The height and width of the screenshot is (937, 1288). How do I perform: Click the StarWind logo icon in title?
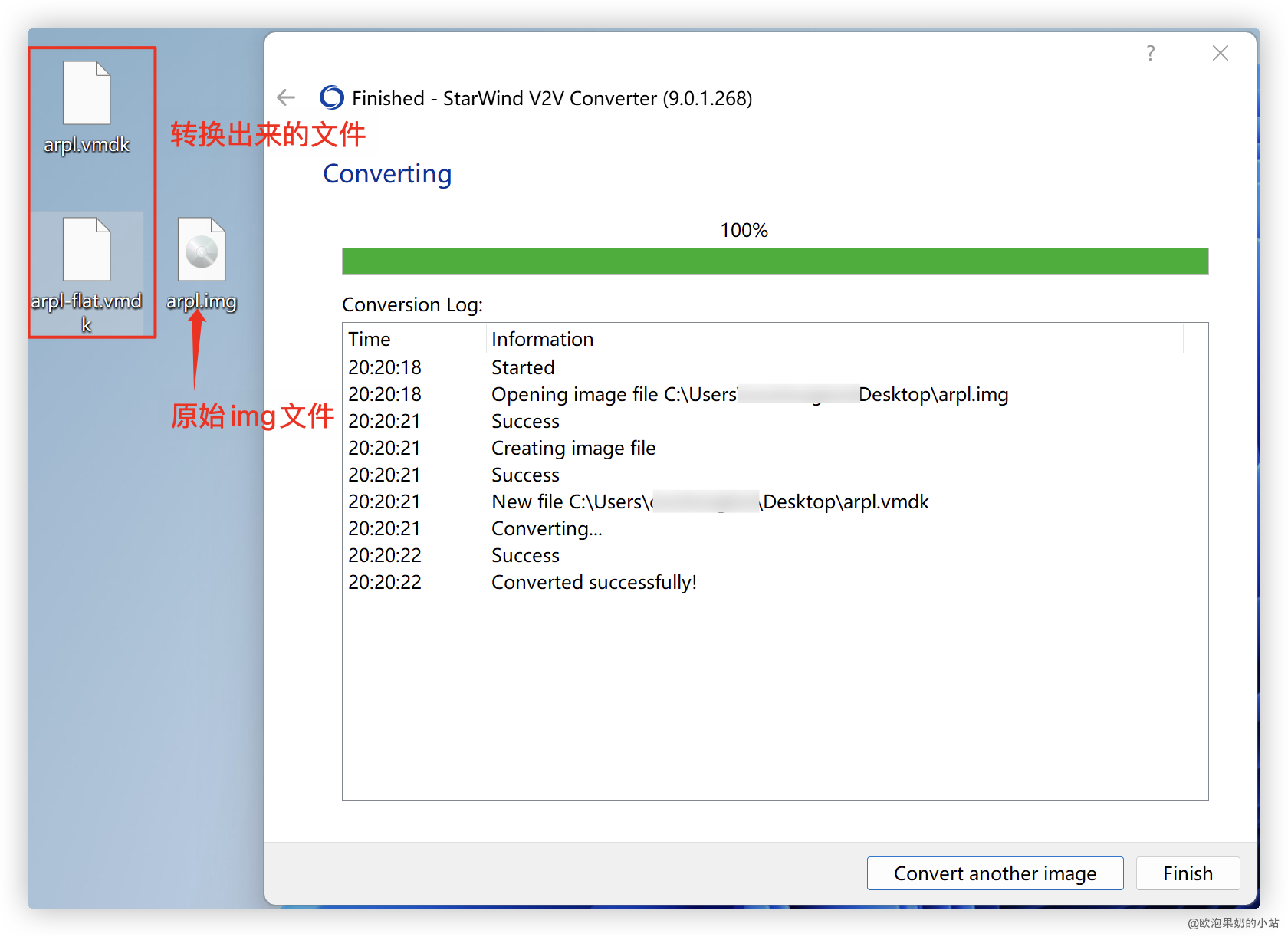[332, 97]
